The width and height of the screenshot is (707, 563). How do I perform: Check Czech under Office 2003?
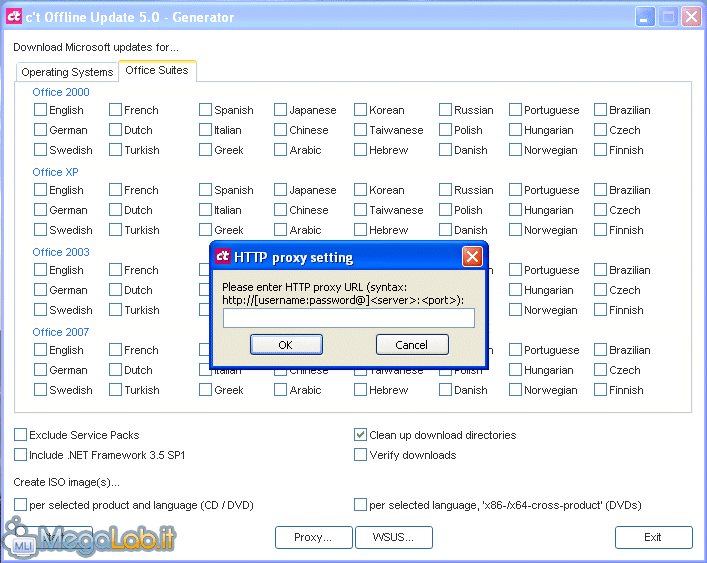click(x=600, y=289)
